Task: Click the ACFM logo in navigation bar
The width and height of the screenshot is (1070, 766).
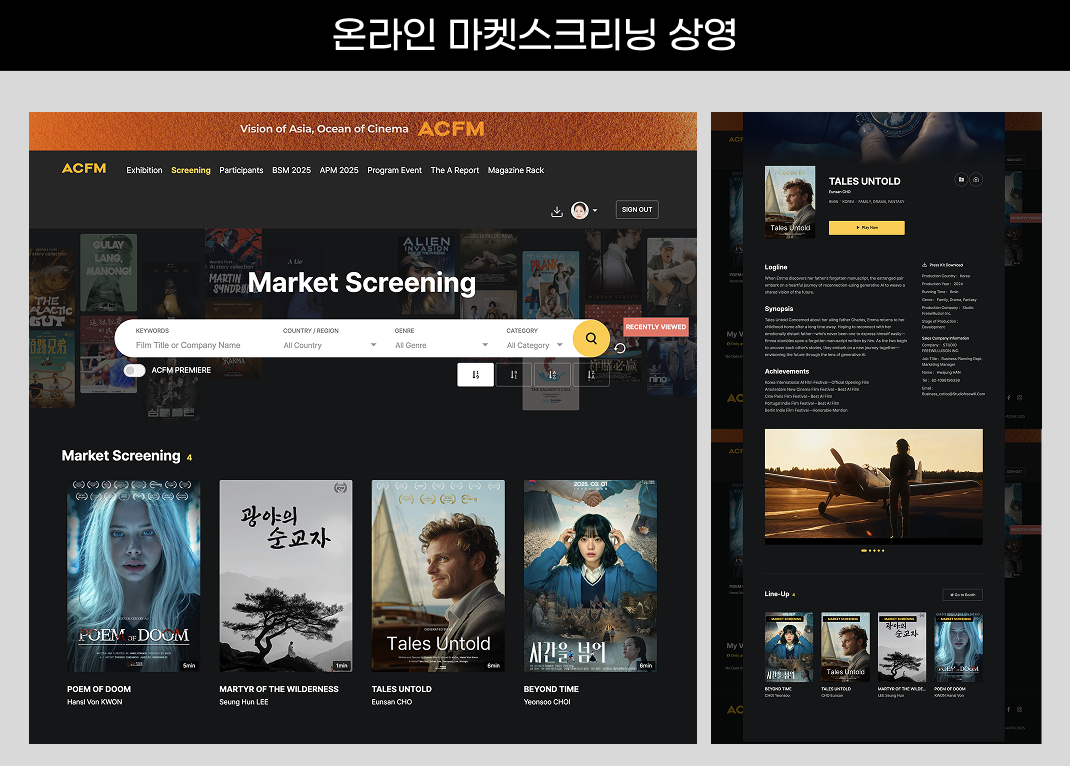Action: [84, 168]
